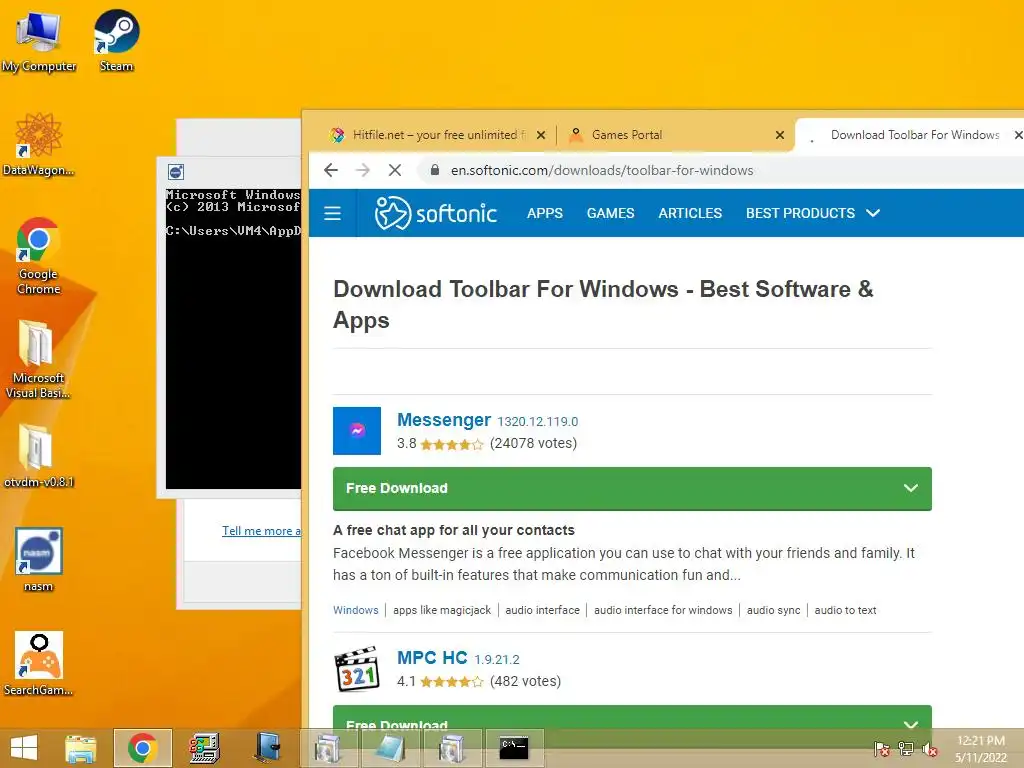This screenshot has height=768, width=1024.
Task: Click the Messenger app thumbnail icon
Action: [357, 430]
